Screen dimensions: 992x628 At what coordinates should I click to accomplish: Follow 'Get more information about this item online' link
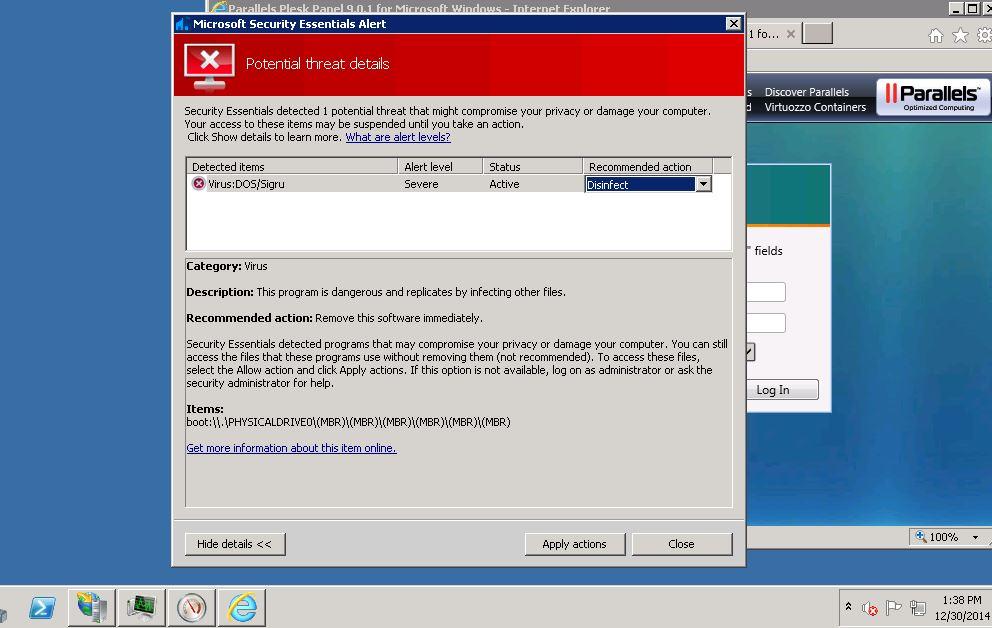point(291,448)
